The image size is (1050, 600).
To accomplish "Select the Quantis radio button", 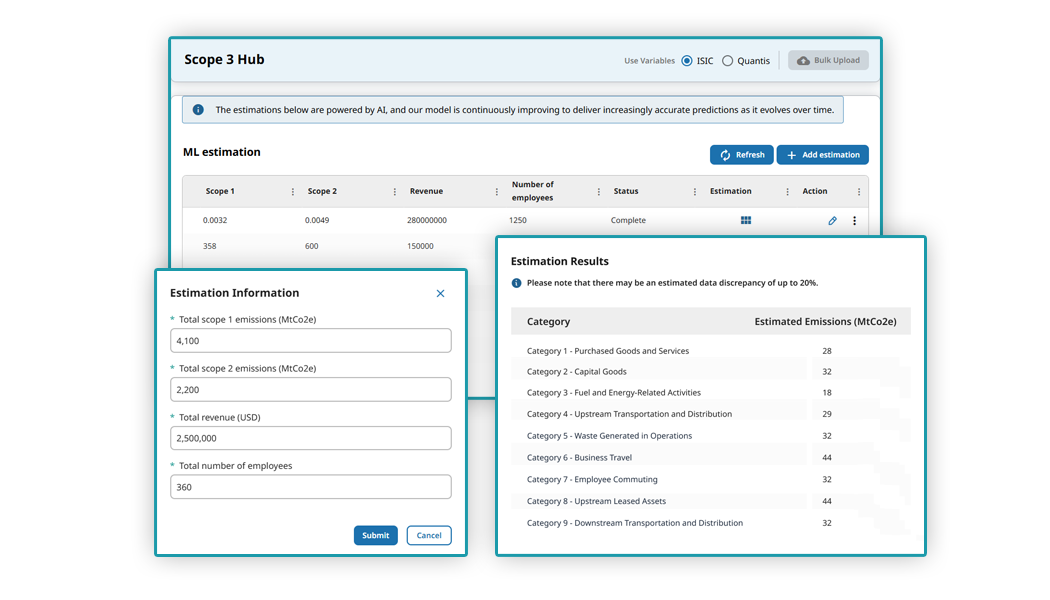I will coord(729,60).
